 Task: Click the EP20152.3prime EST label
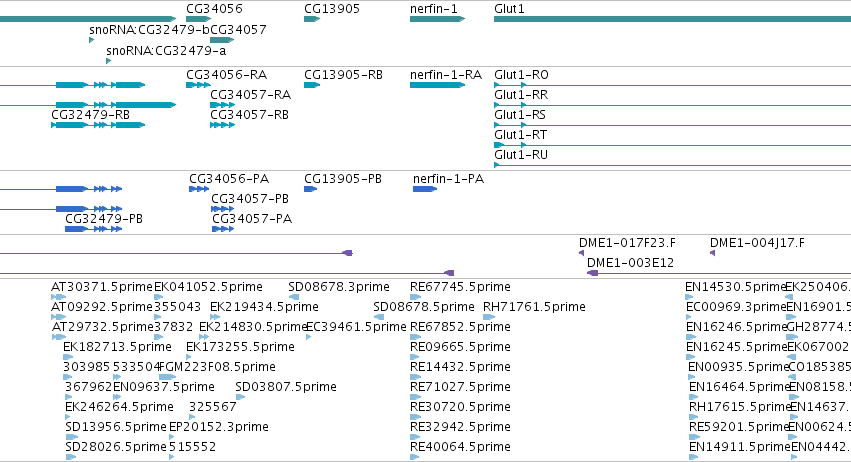pyautogui.click(x=219, y=427)
